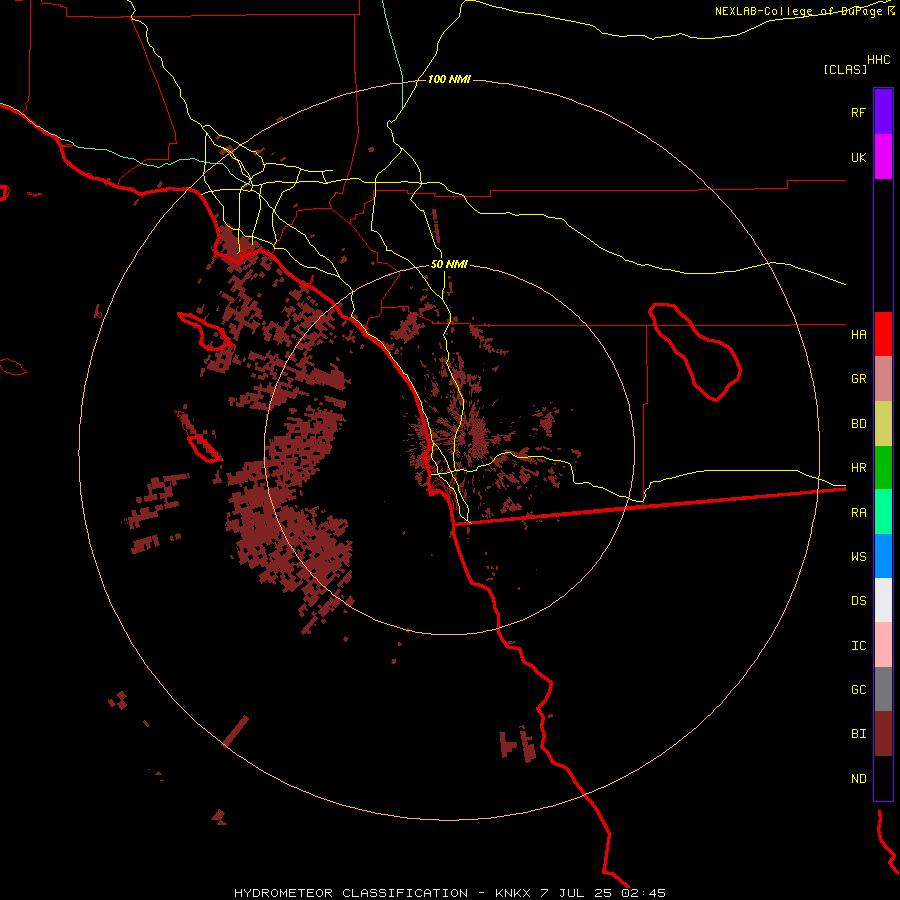Image resolution: width=900 pixels, height=900 pixels.
Task: Click the HA red legend swatch
Action: click(x=883, y=334)
